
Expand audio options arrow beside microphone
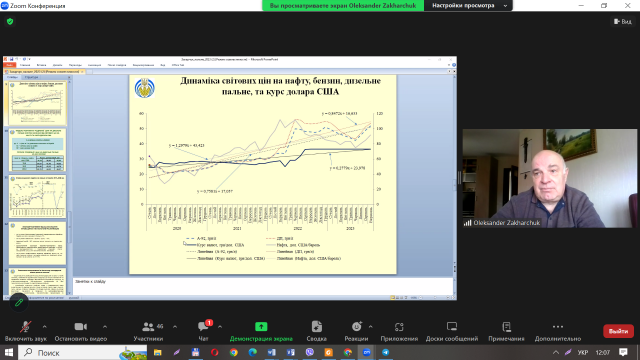44,327
